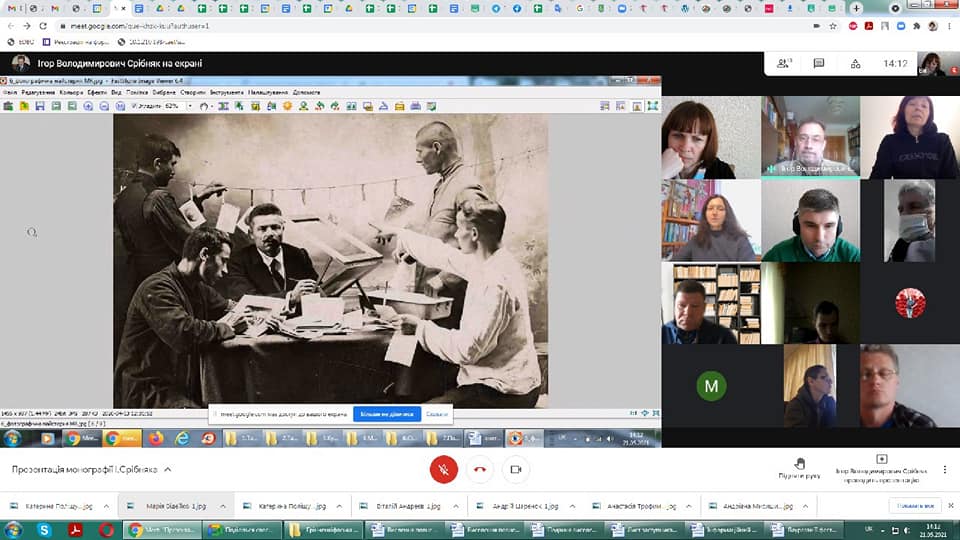Open the Файл menu in FastStone
The image size is (960, 540).
pos(10,92)
